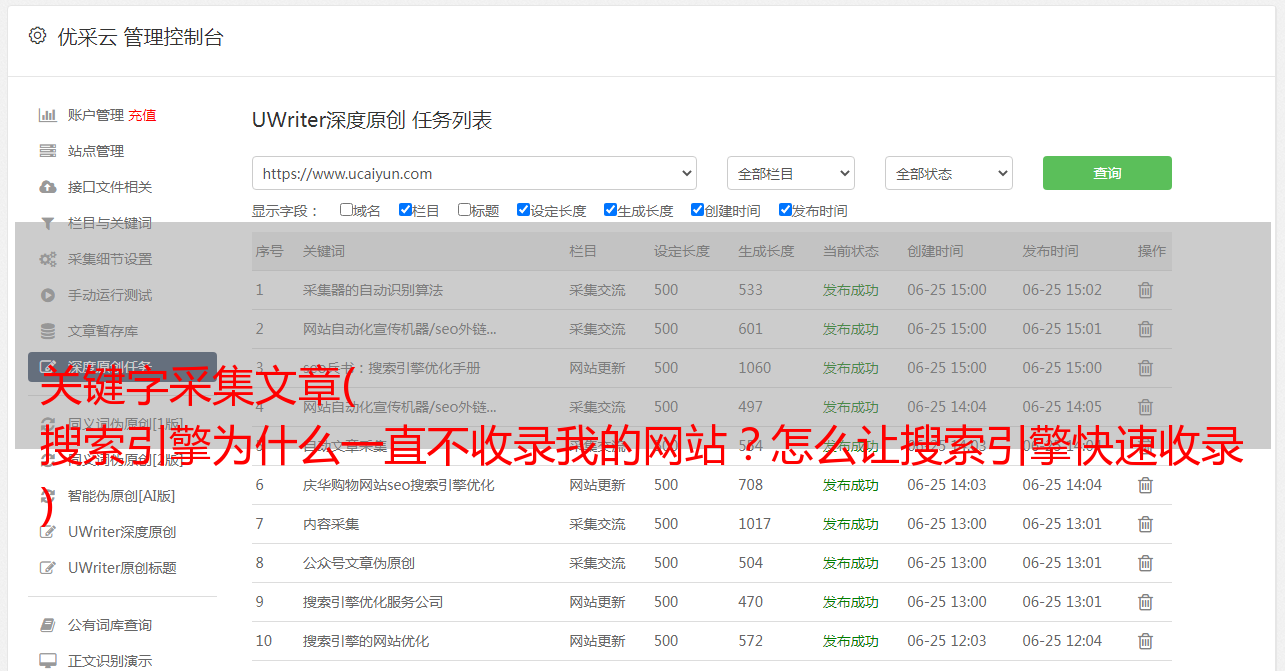Click generated length value 1017
Image resolution: width=1285 pixels, height=671 pixels.
(x=755, y=524)
